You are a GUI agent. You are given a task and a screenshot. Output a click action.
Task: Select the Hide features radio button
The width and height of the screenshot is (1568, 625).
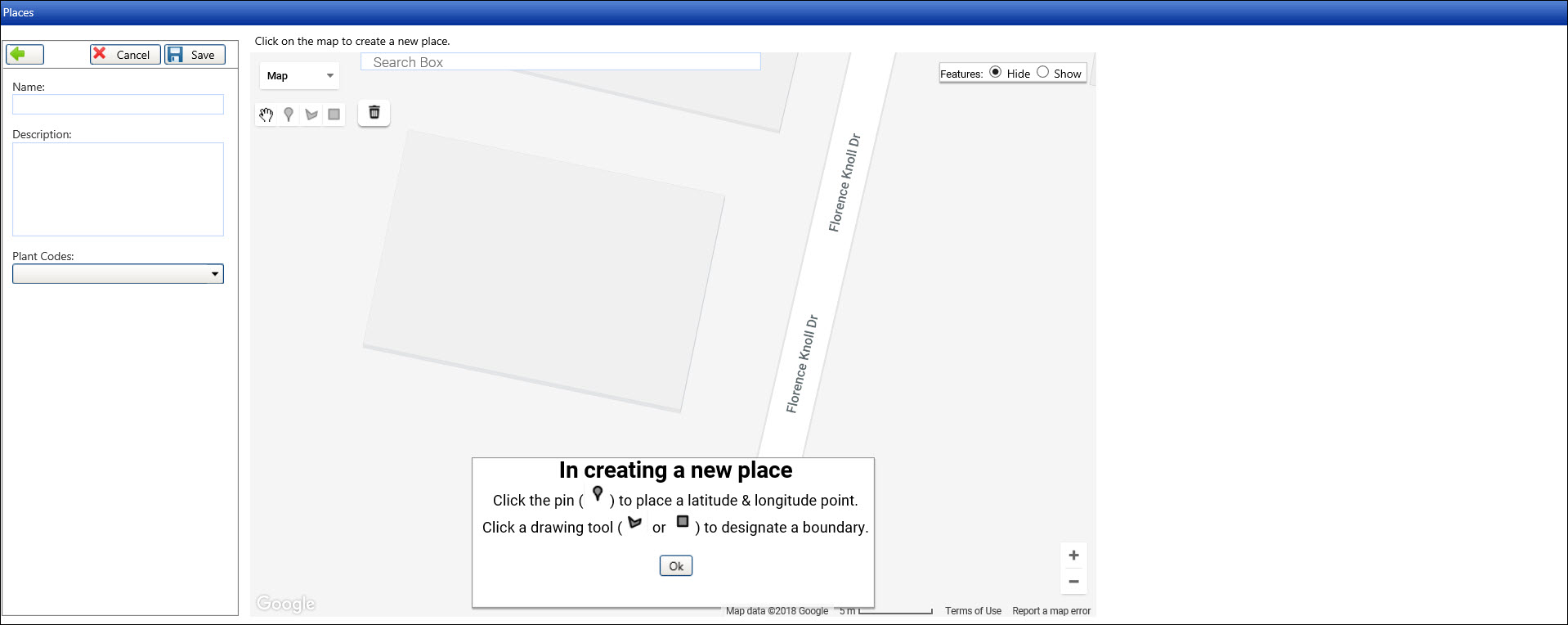tap(996, 72)
